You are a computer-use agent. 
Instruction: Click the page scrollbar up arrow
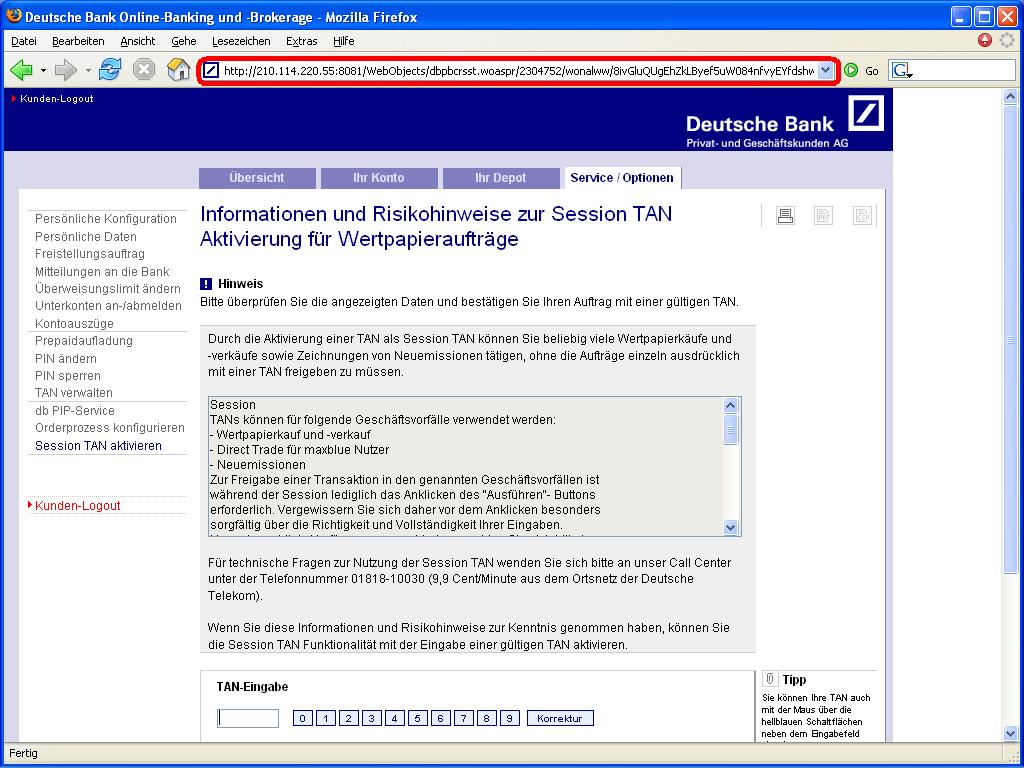point(1010,97)
